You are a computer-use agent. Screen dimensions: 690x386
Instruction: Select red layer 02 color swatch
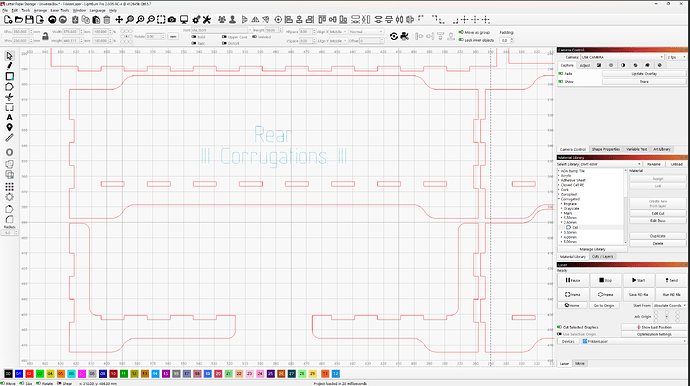(x=29, y=374)
